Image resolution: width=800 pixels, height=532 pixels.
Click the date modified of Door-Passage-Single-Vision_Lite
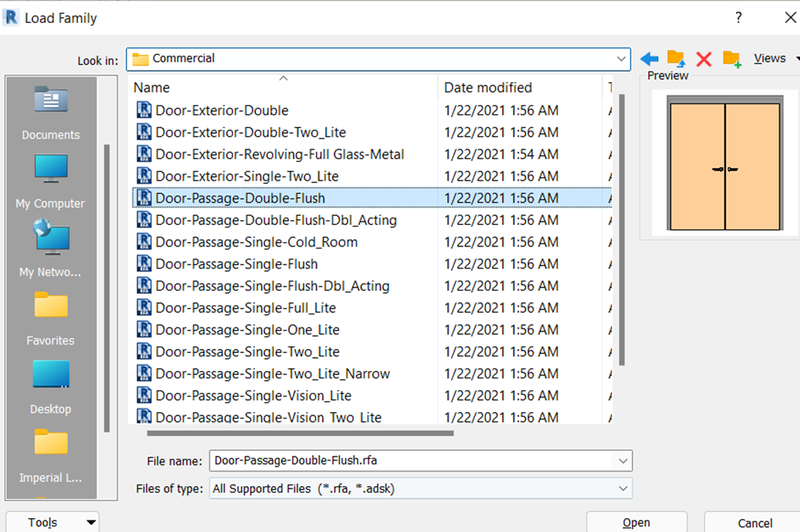pos(501,395)
